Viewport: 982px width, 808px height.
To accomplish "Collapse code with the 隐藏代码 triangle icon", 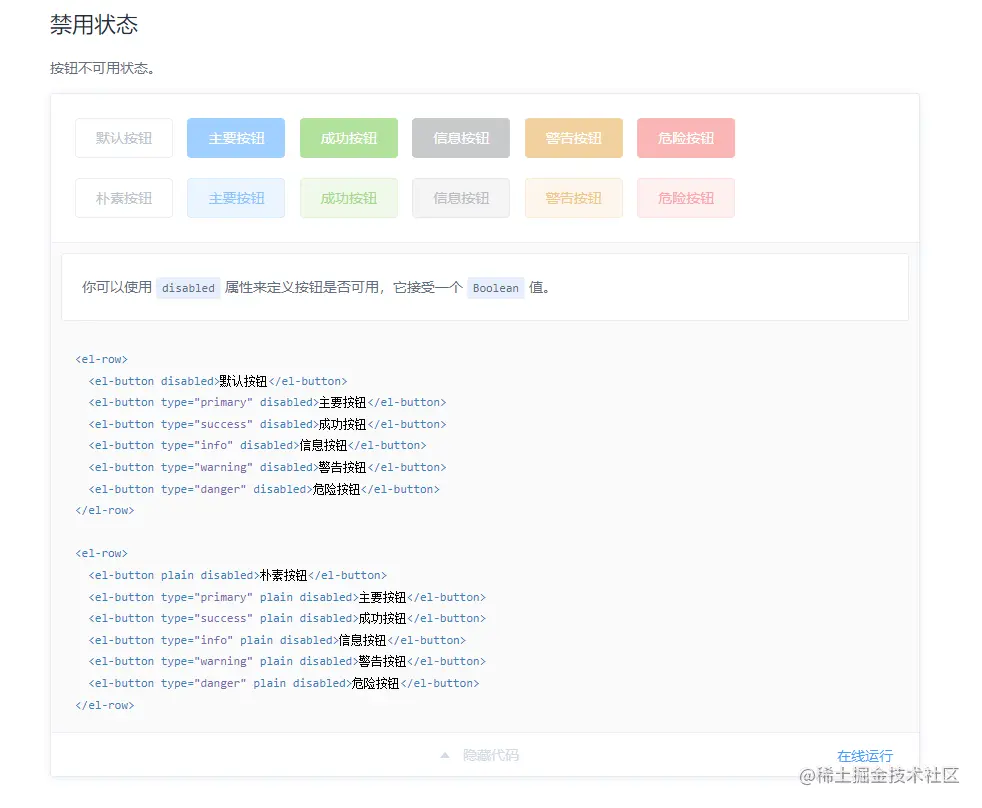I will (445, 755).
